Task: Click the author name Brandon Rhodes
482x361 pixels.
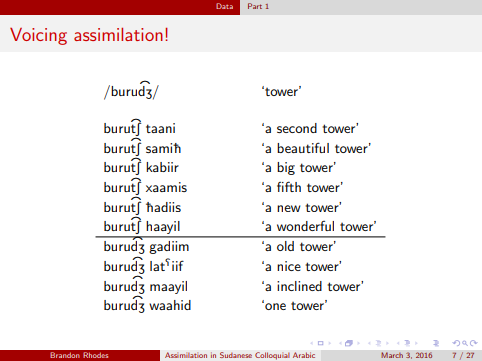Action: [79, 355]
